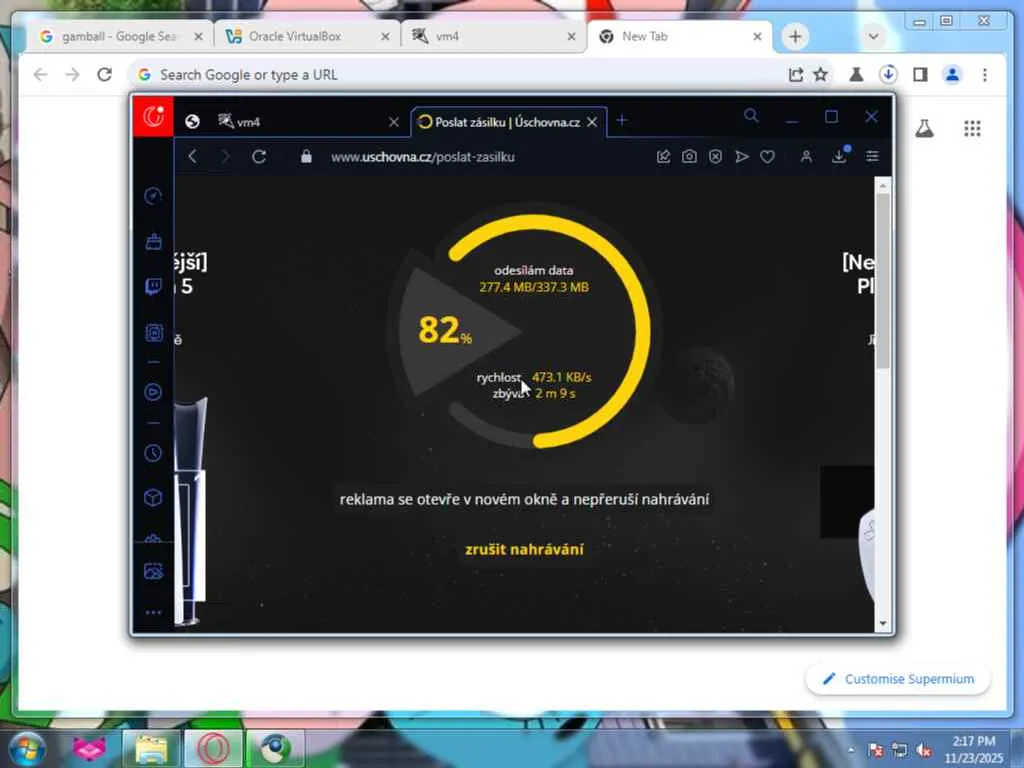This screenshot has height=768, width=1024.
Task: Click the Chrome bookmark star icon
Action: click(821, 75)
